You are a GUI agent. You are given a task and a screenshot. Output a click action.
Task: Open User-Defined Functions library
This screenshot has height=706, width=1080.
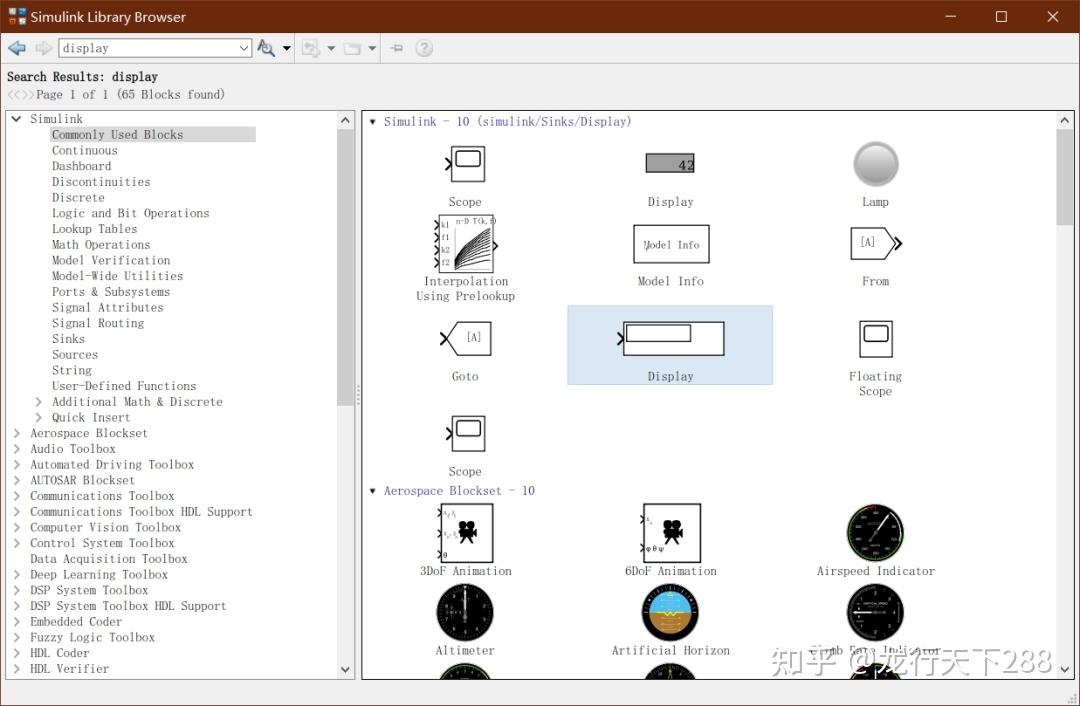(124, 386)
